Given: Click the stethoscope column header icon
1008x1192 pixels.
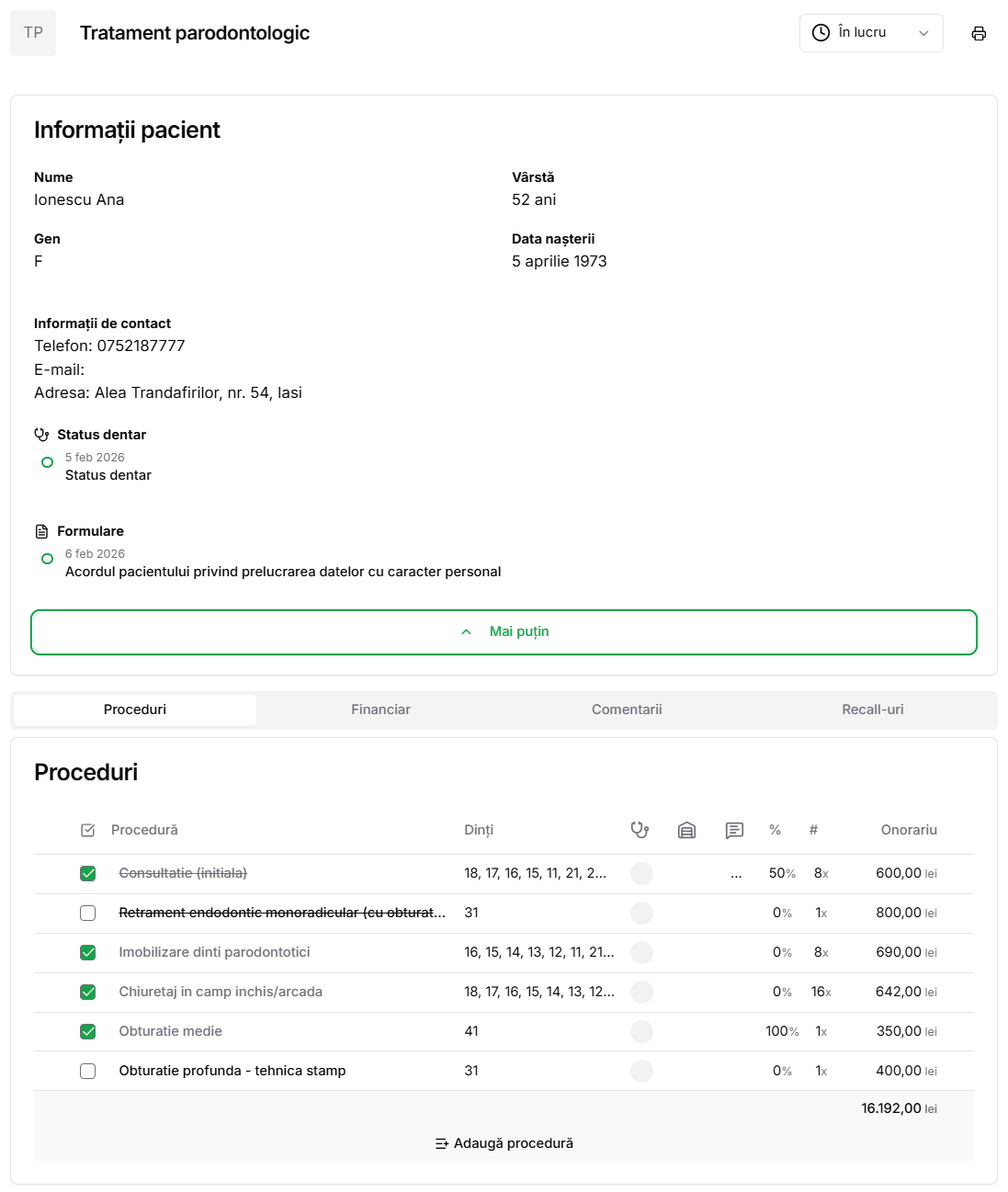Looking at the screenshot, I should (640, 830).
